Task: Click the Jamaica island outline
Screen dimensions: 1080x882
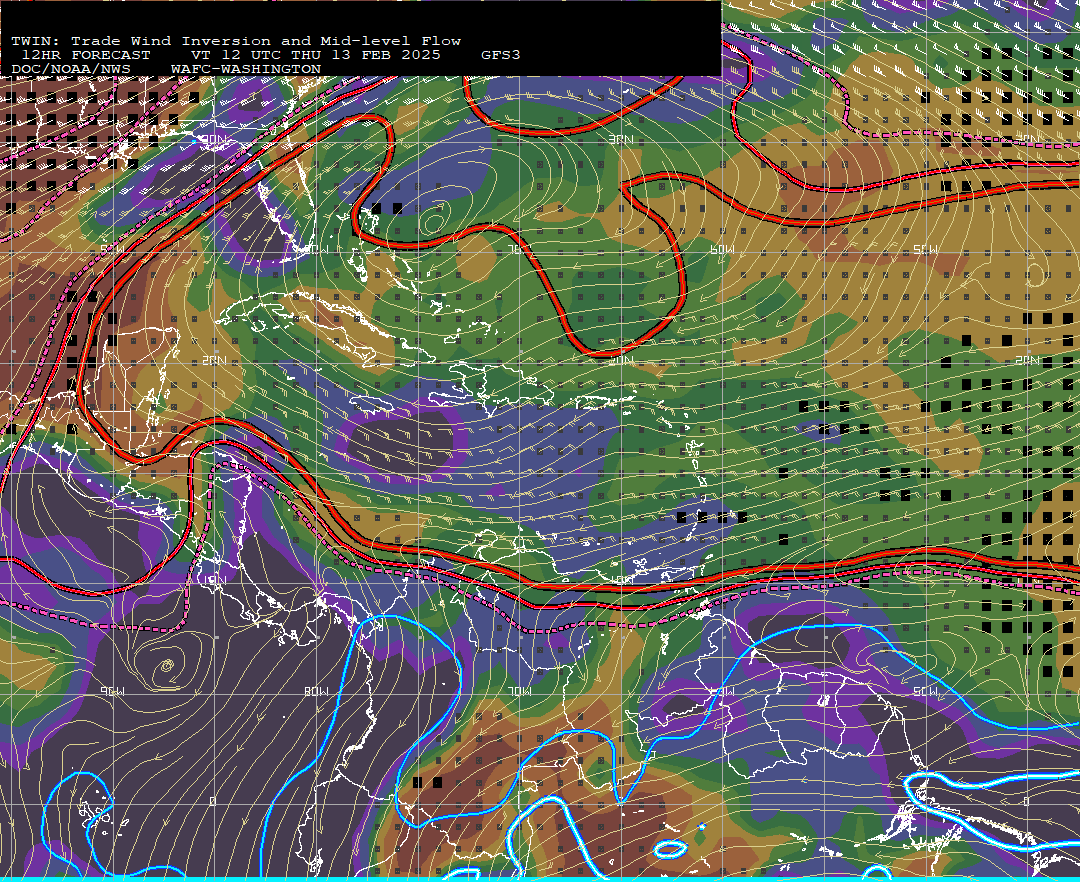Action: 374,404
